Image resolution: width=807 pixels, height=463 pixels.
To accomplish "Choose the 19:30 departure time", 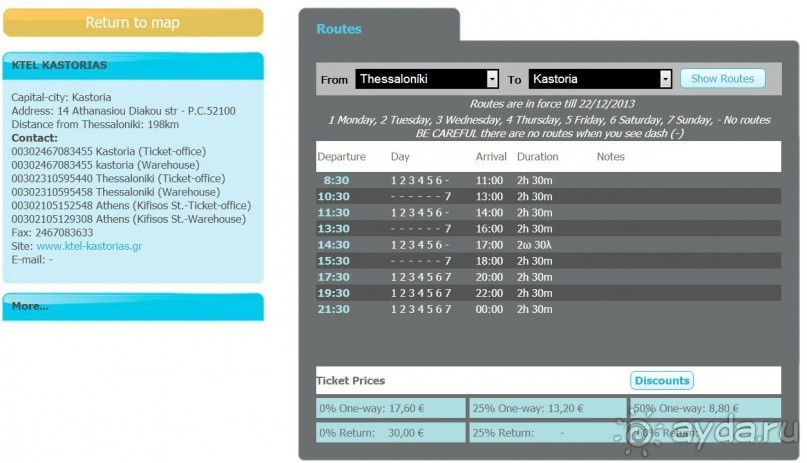I will point(333,293).
